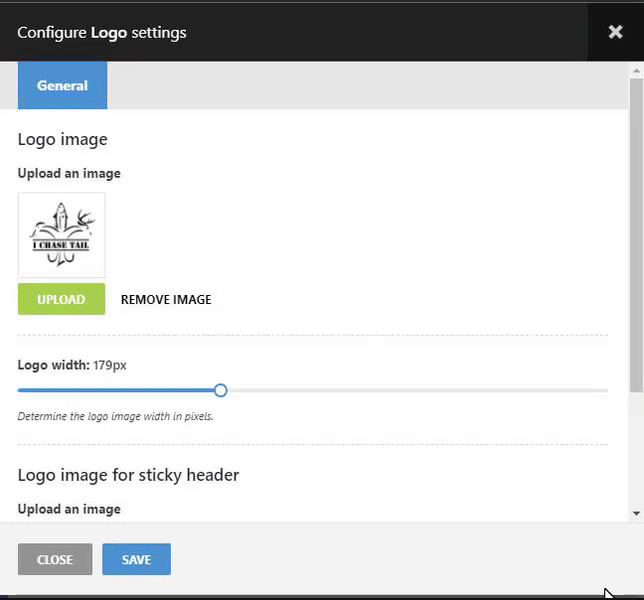Click the "Determine the logo image width" help text
Screen dimensions: 644x600
pyautogui.click(x=115, y=416)
